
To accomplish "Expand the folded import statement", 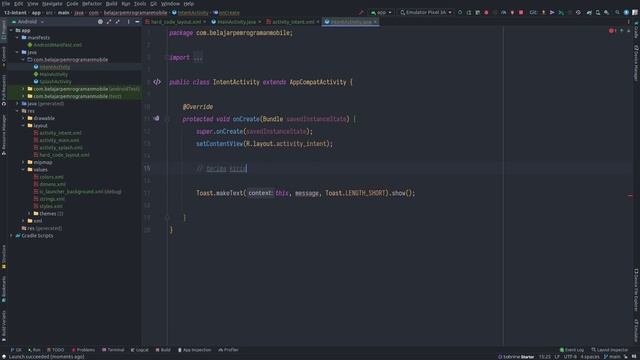I will pos(198,58).
